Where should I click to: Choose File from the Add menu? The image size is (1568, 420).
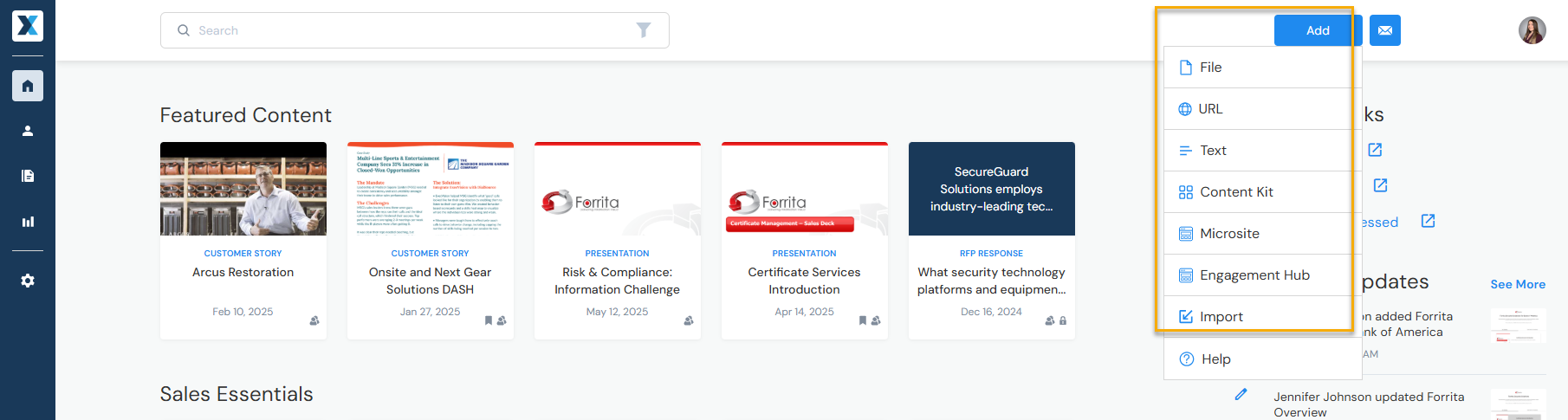click(x=1262, y=68)
